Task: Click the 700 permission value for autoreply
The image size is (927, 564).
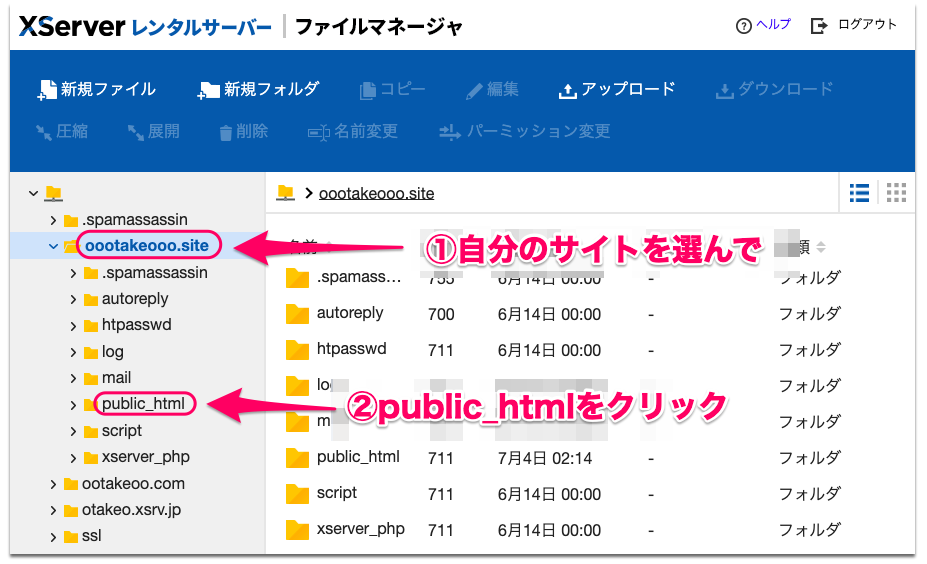Action: 441,314
